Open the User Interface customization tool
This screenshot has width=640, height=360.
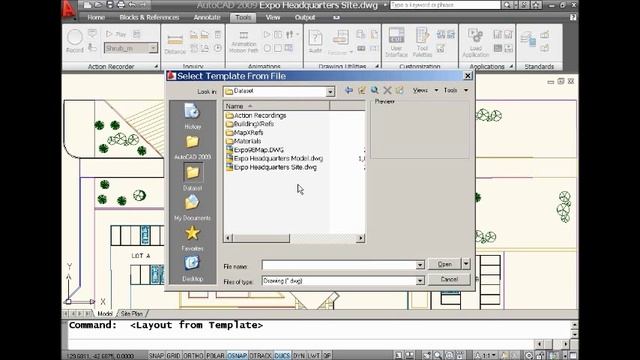(396, 42)
